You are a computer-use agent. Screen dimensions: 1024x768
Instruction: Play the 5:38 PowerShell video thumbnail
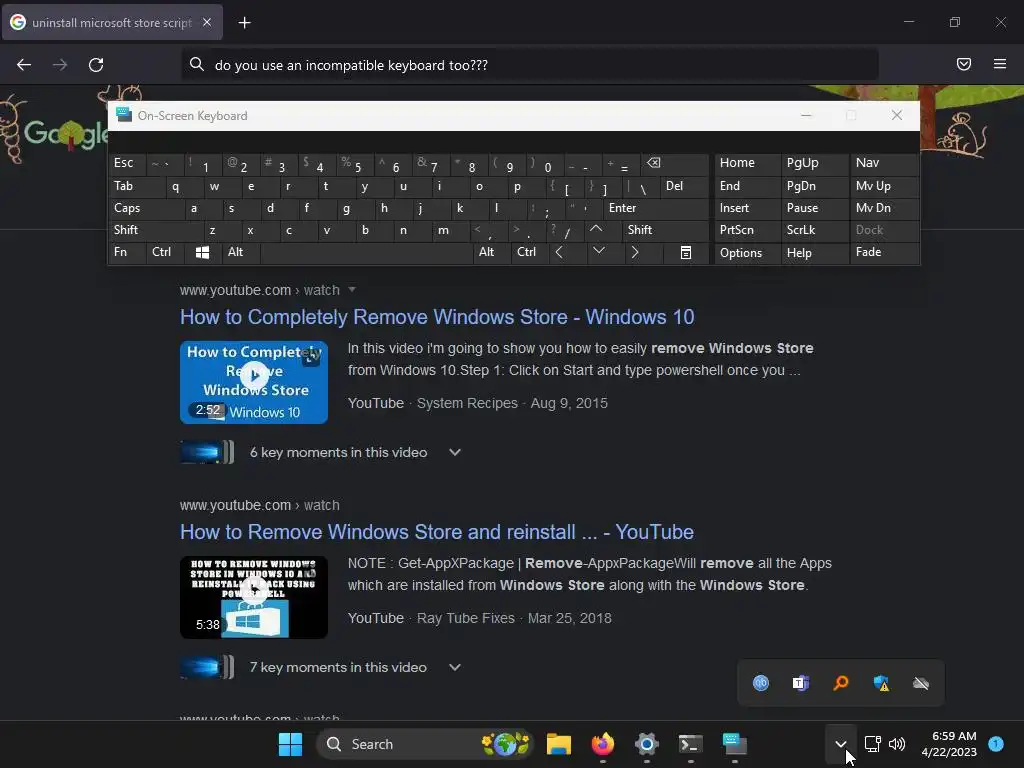point(254,597)
